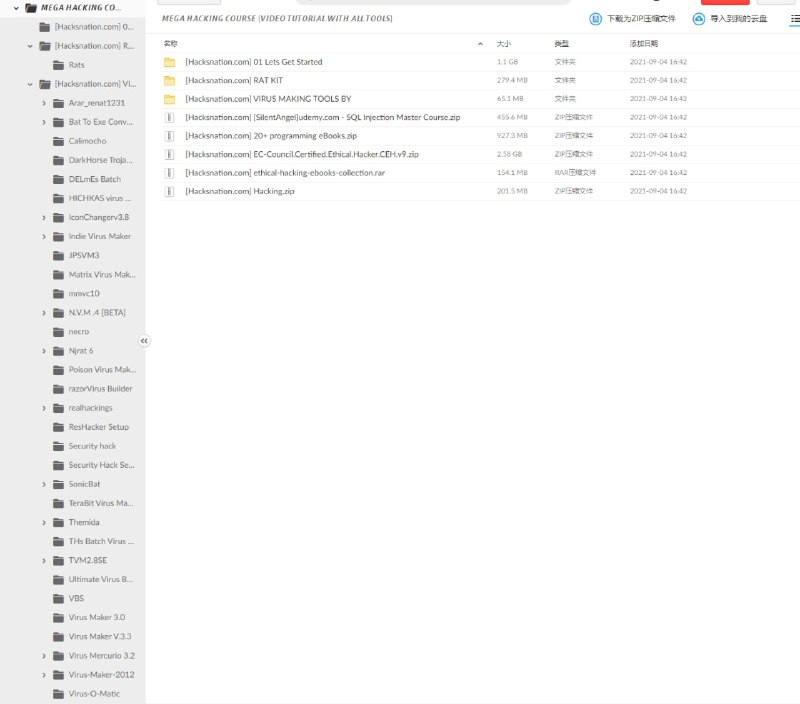Click the 导入到我的云盘 import link
Screen dimensions: 800x704
pos(738,19)
